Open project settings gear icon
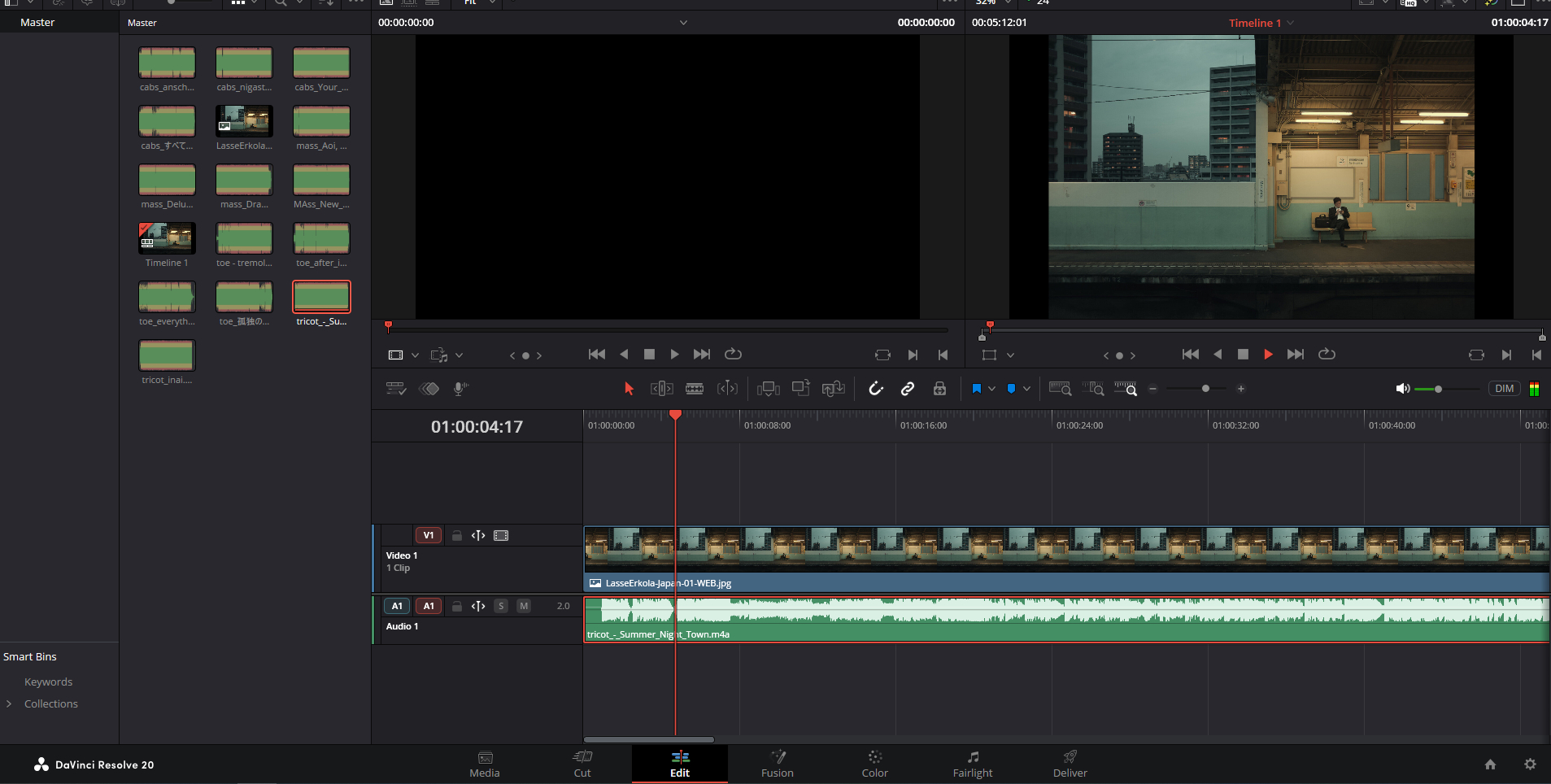1551x784 pixels. click(x=1530, y=764)
